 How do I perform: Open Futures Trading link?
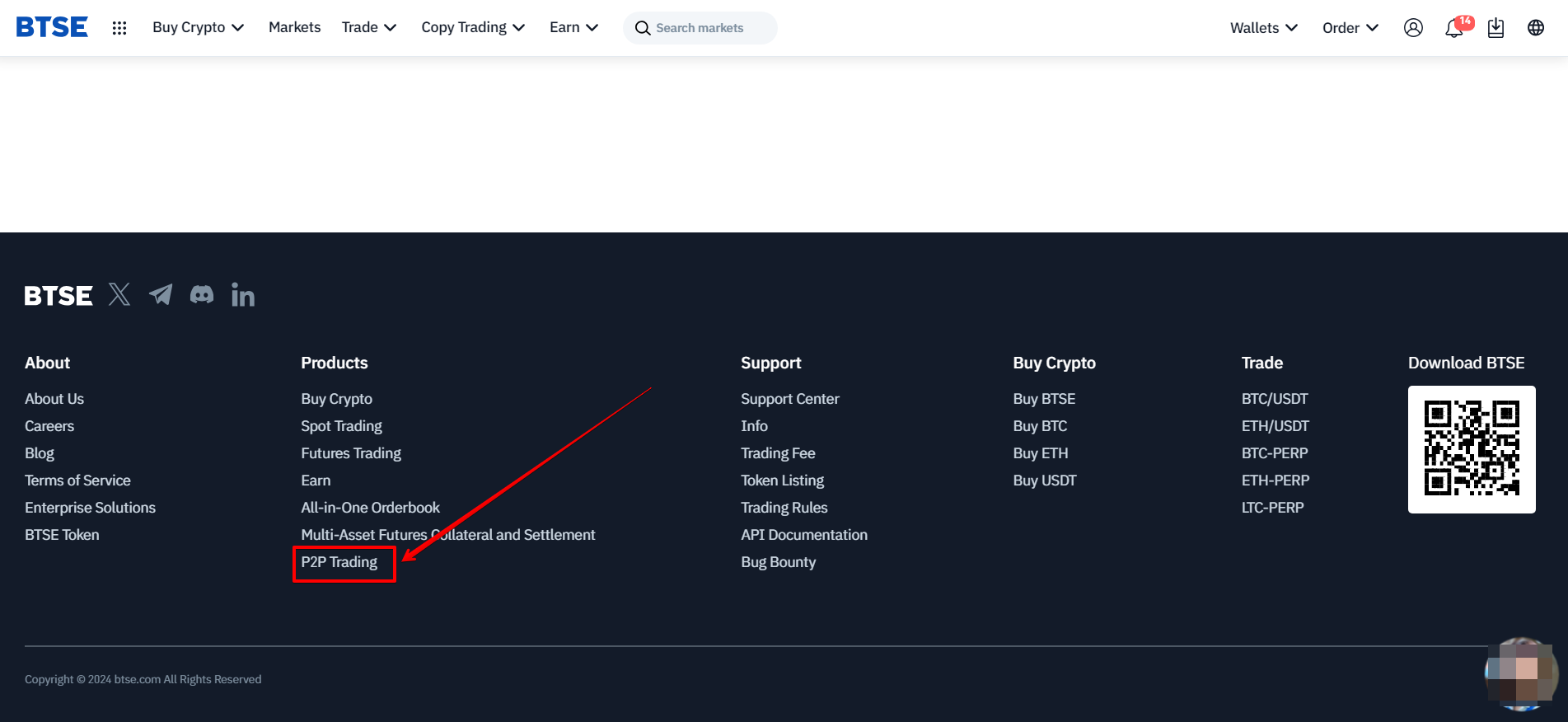click(x=351, y=453)
